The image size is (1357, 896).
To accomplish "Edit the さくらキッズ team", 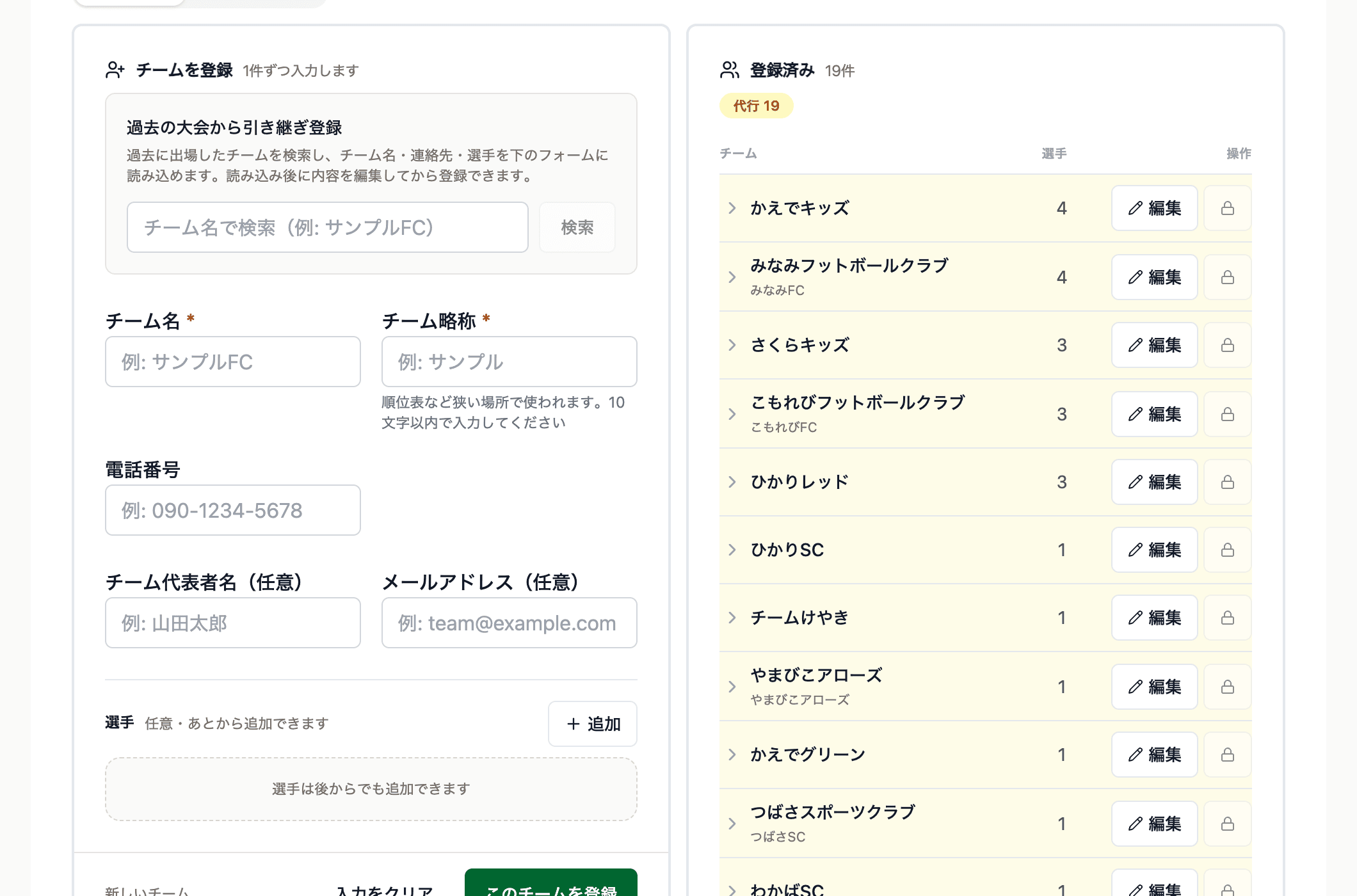I will (x=1154, y=345).
